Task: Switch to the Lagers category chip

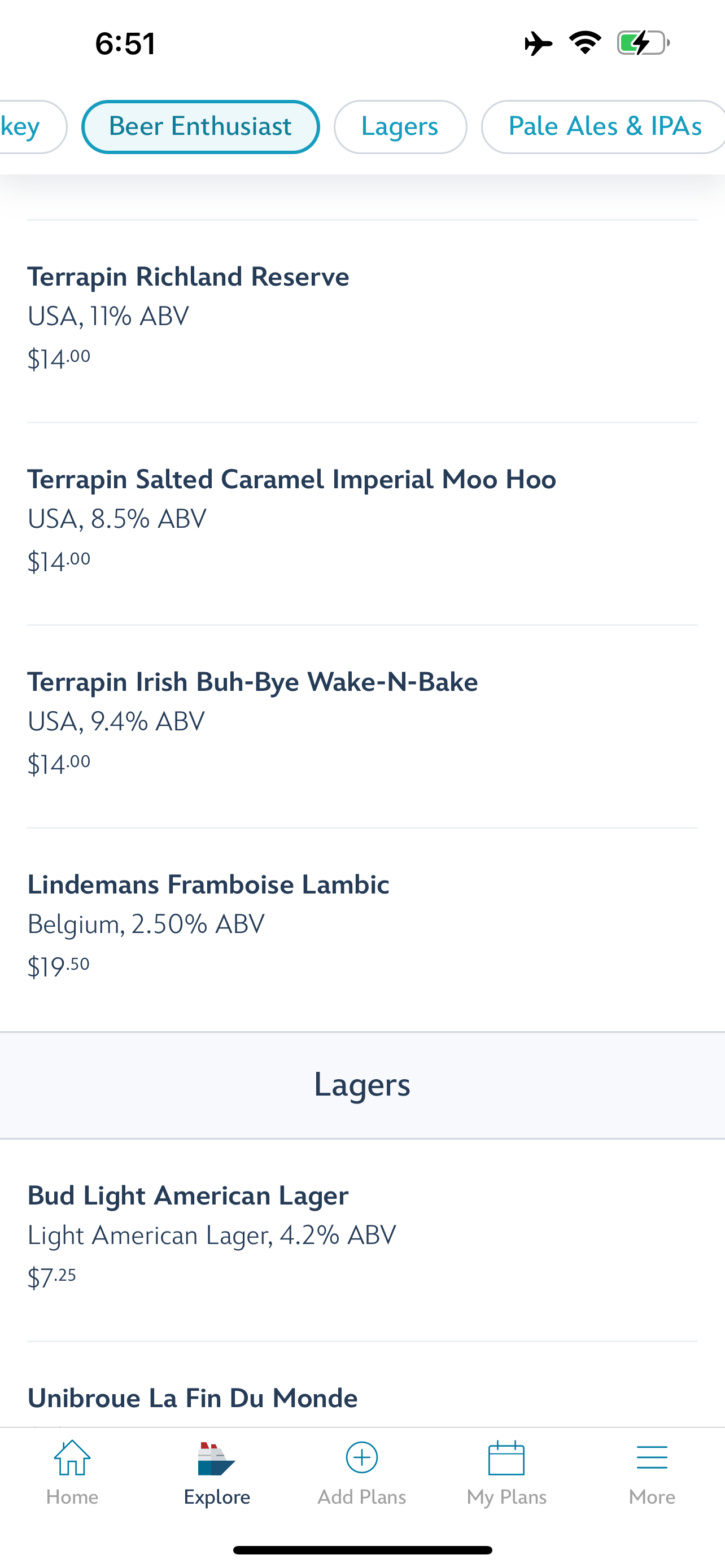Action: pos(400,126)
